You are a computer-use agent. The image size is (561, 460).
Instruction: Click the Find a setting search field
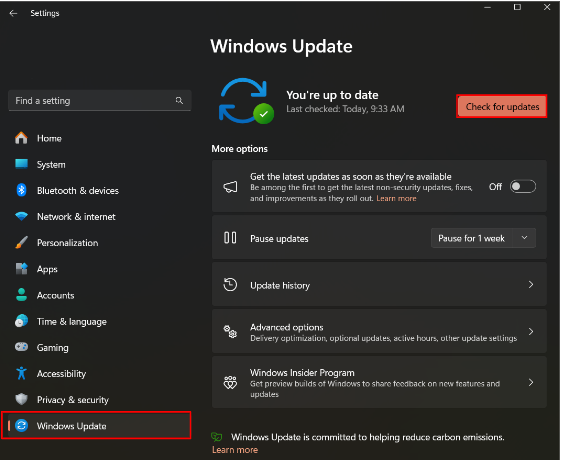coord(99,101)
